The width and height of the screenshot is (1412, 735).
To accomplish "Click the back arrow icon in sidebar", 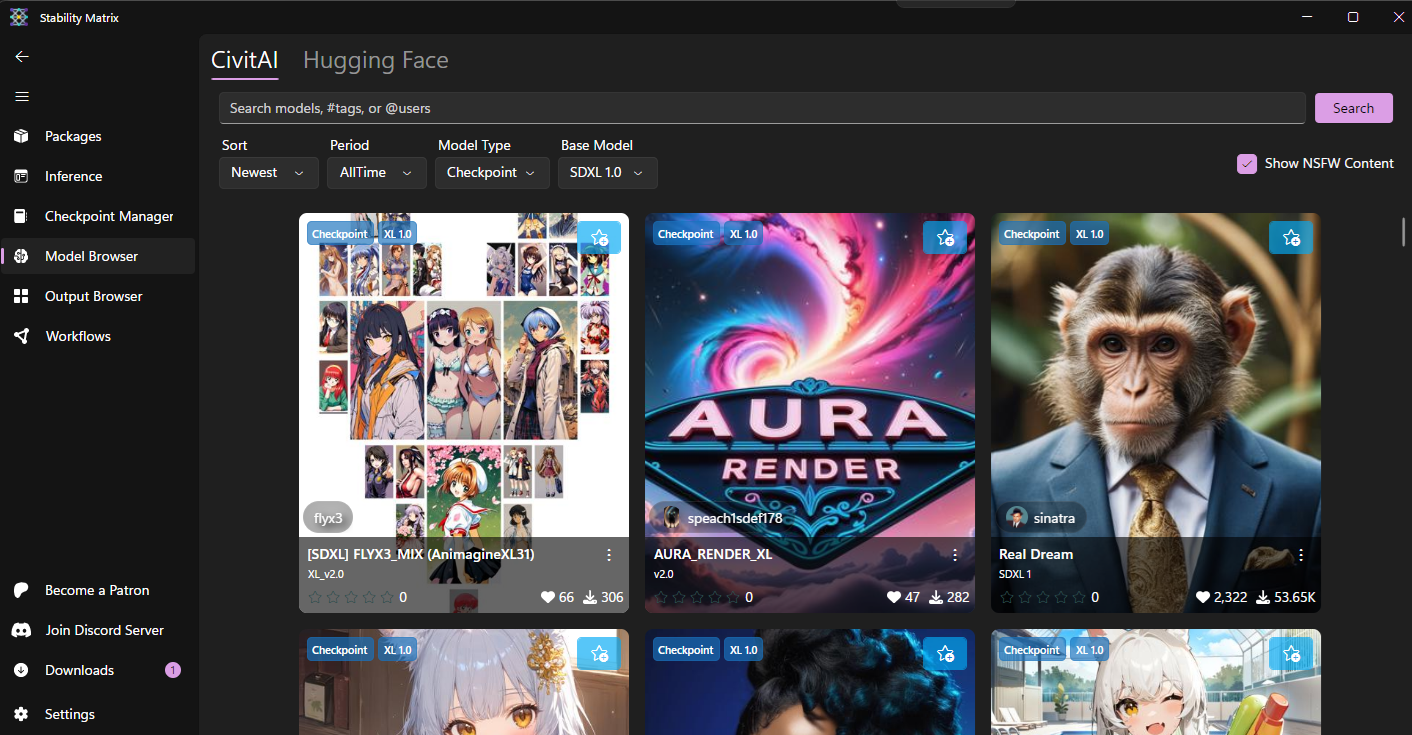I will (x=22, y=57).
